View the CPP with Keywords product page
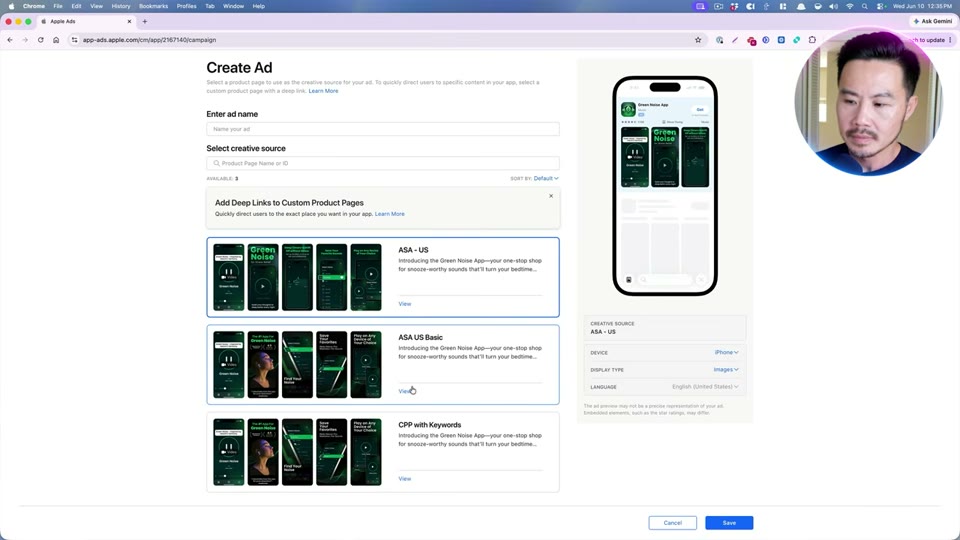 (405, 479)
